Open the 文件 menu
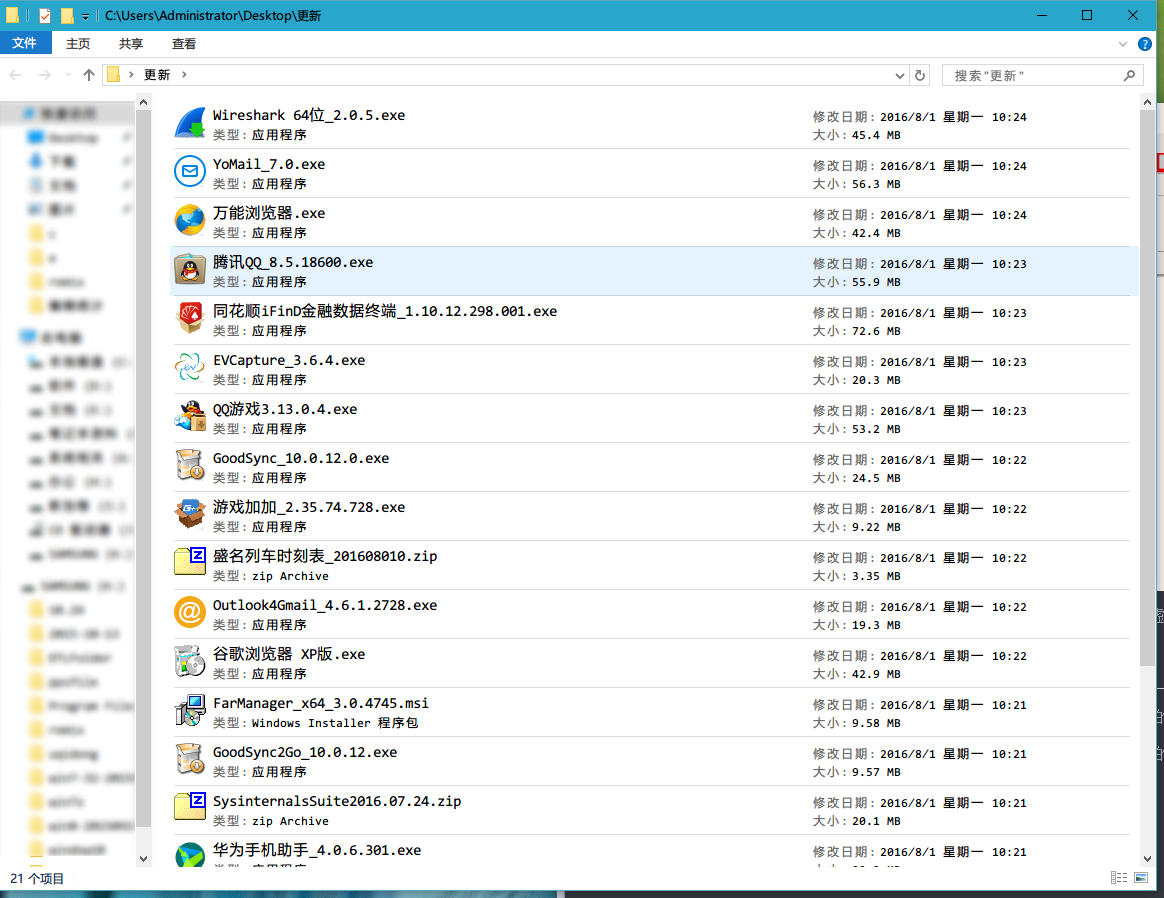Viewport: 1164px width, 898px height. (x=25, y=44)
